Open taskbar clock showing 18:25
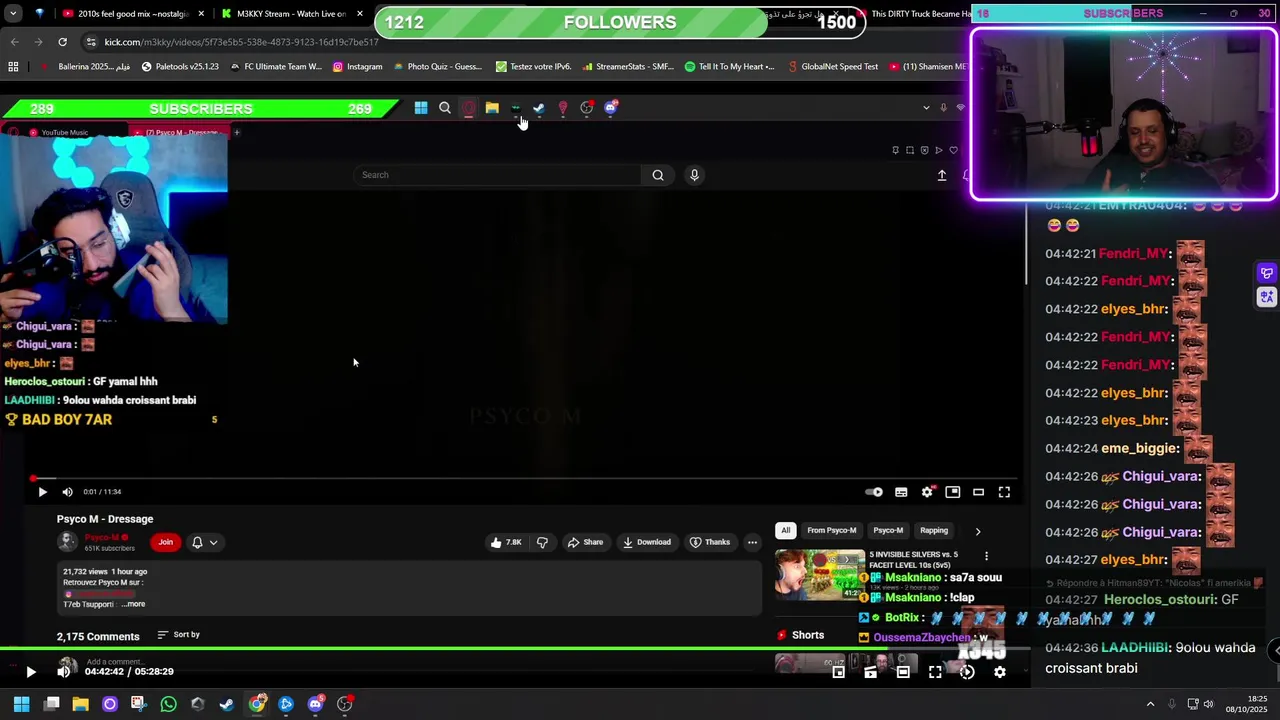 [x=1247, y=704]
